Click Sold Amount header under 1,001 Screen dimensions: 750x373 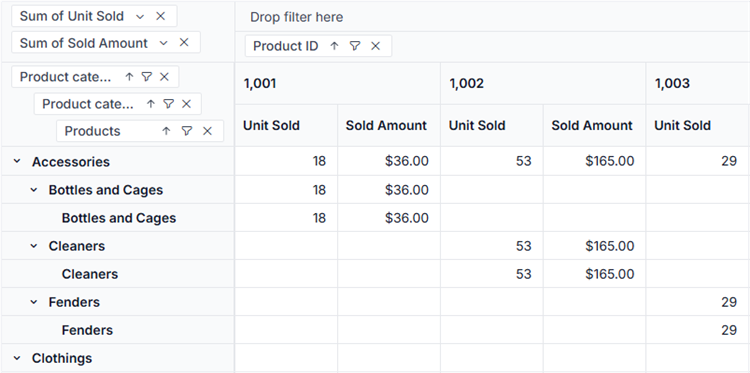[389, 126]
